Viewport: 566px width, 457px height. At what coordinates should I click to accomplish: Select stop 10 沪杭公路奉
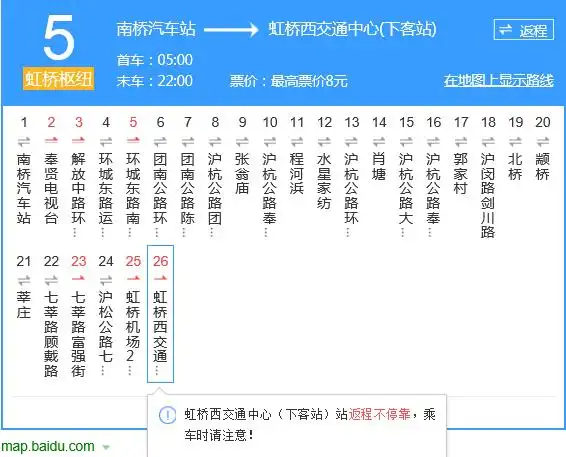tap(270, 195)
